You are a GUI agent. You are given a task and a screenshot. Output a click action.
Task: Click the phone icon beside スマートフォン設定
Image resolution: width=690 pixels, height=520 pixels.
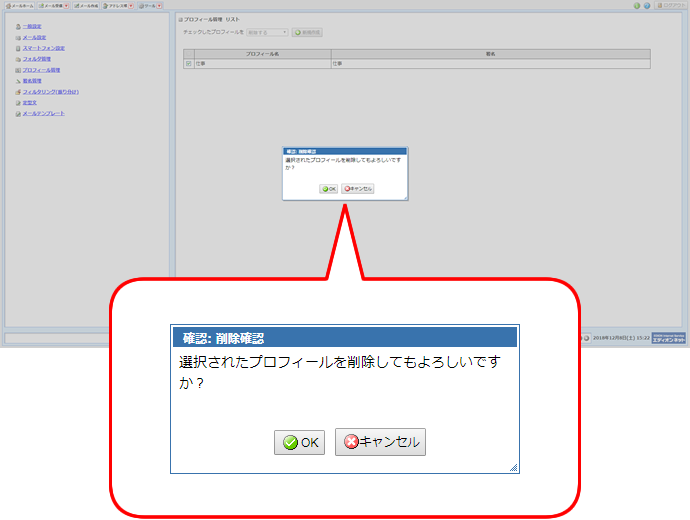point(18,48)
